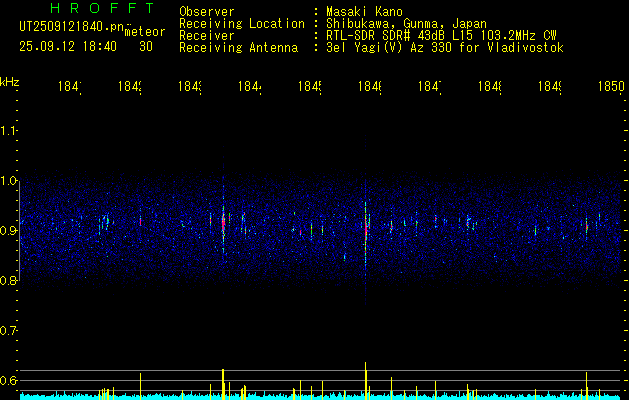Click the green HROFFT title text
This screenshot has height=400, width=629.
click(102, 8)
